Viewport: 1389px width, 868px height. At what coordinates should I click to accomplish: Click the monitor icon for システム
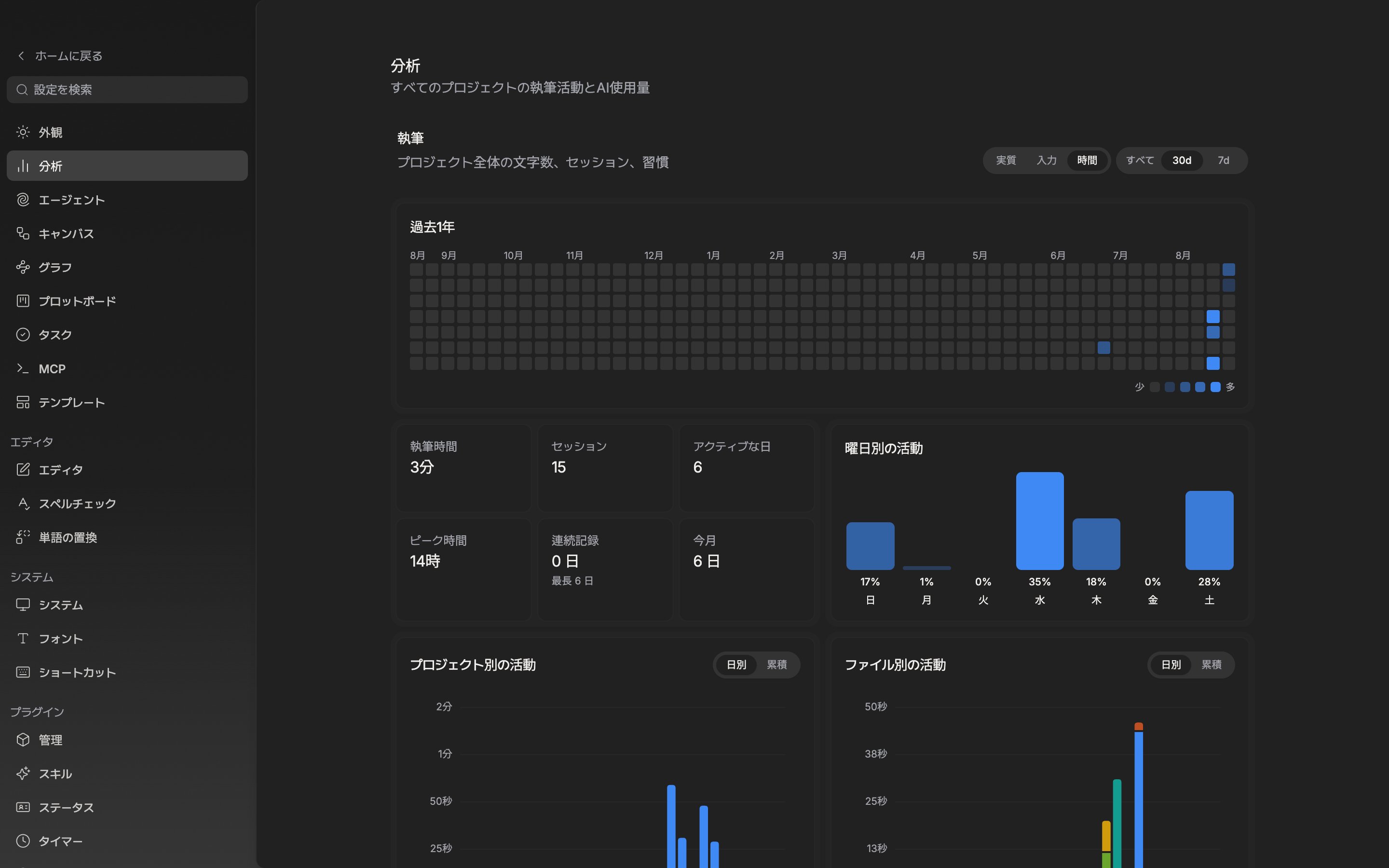[23, 605]
